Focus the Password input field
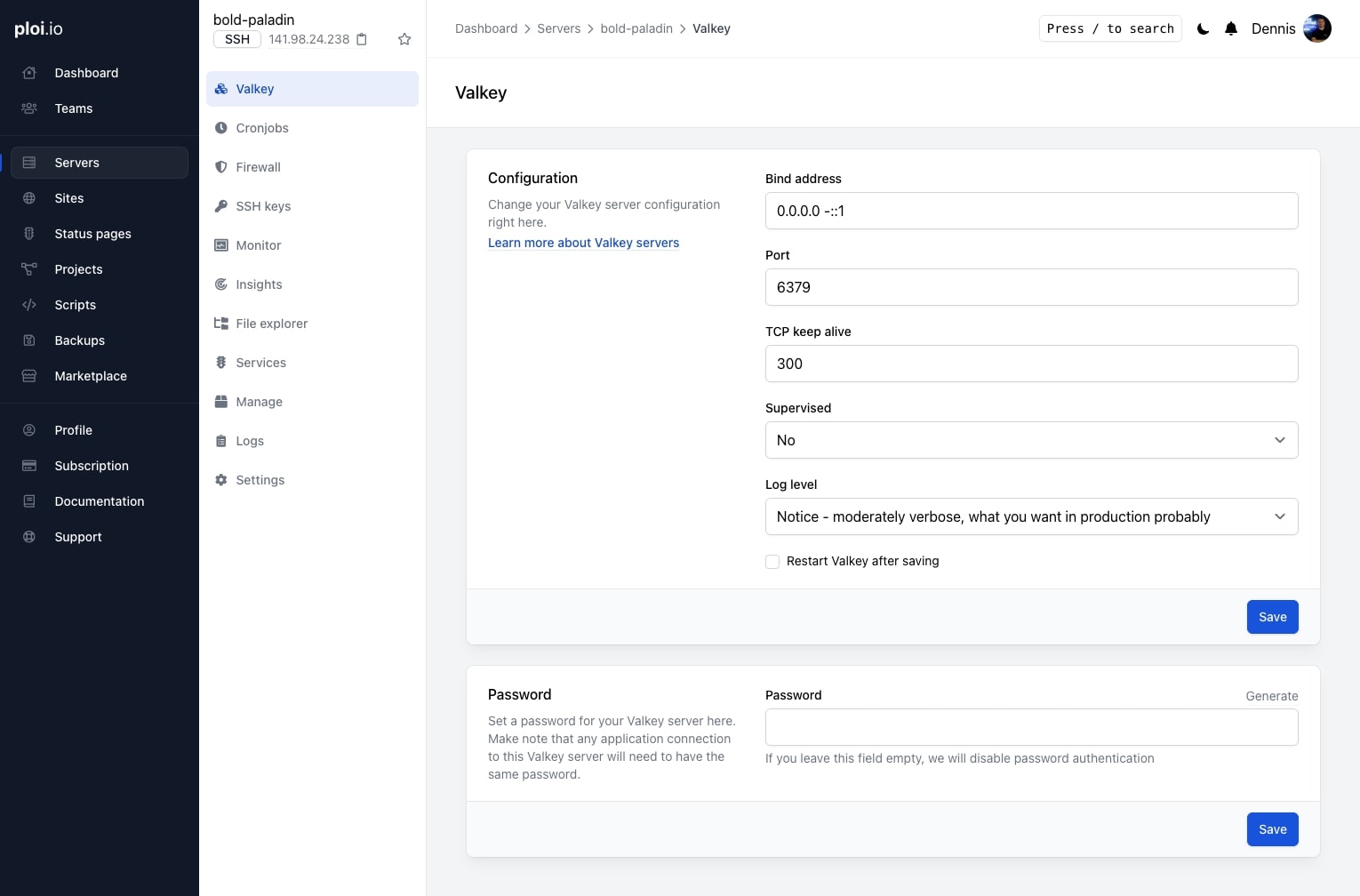This screenshot has height=896, width=1360. coord(1031,727)
